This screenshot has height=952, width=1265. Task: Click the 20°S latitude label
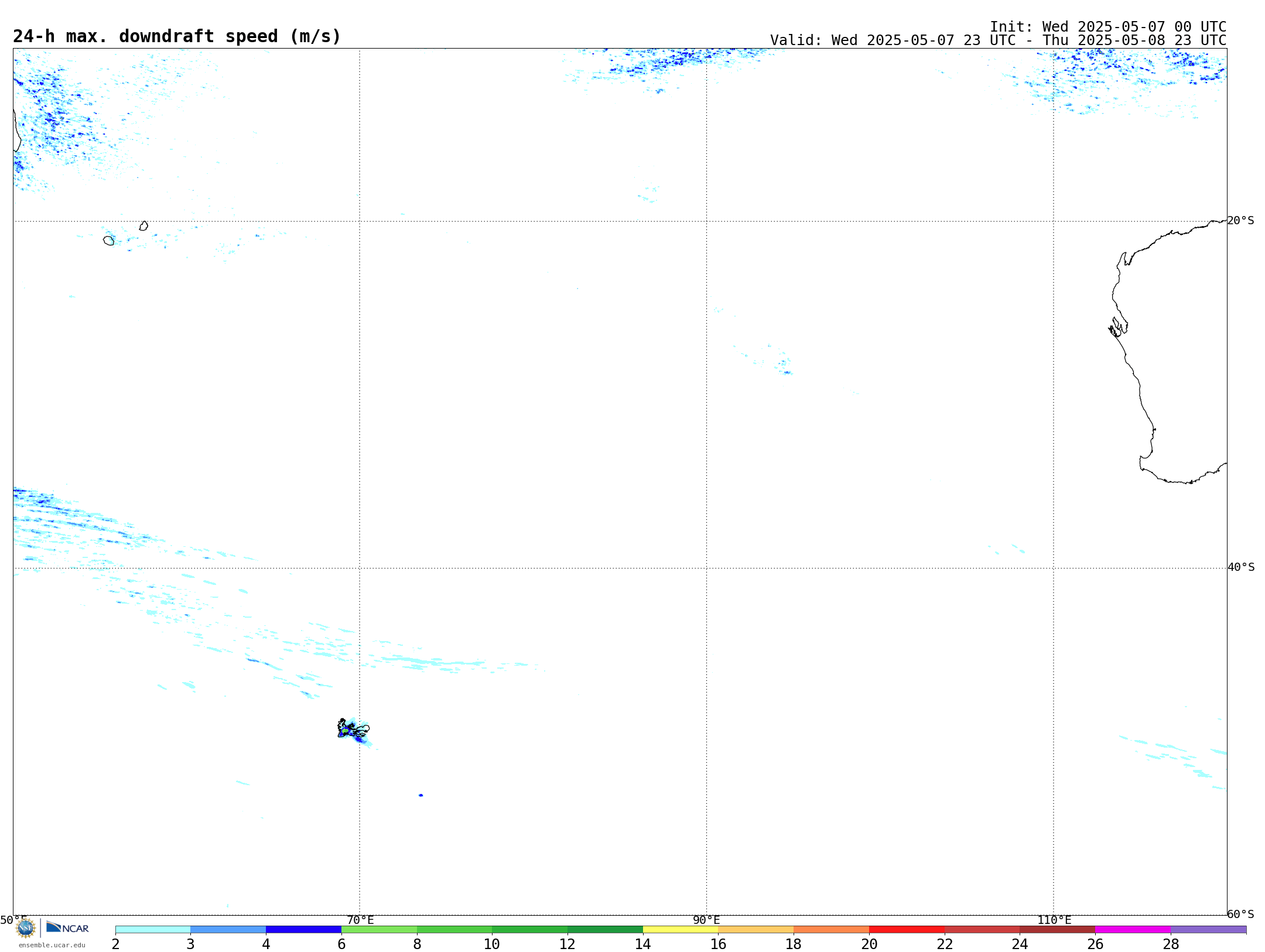pyautogui.click(x=1241, y=221)
